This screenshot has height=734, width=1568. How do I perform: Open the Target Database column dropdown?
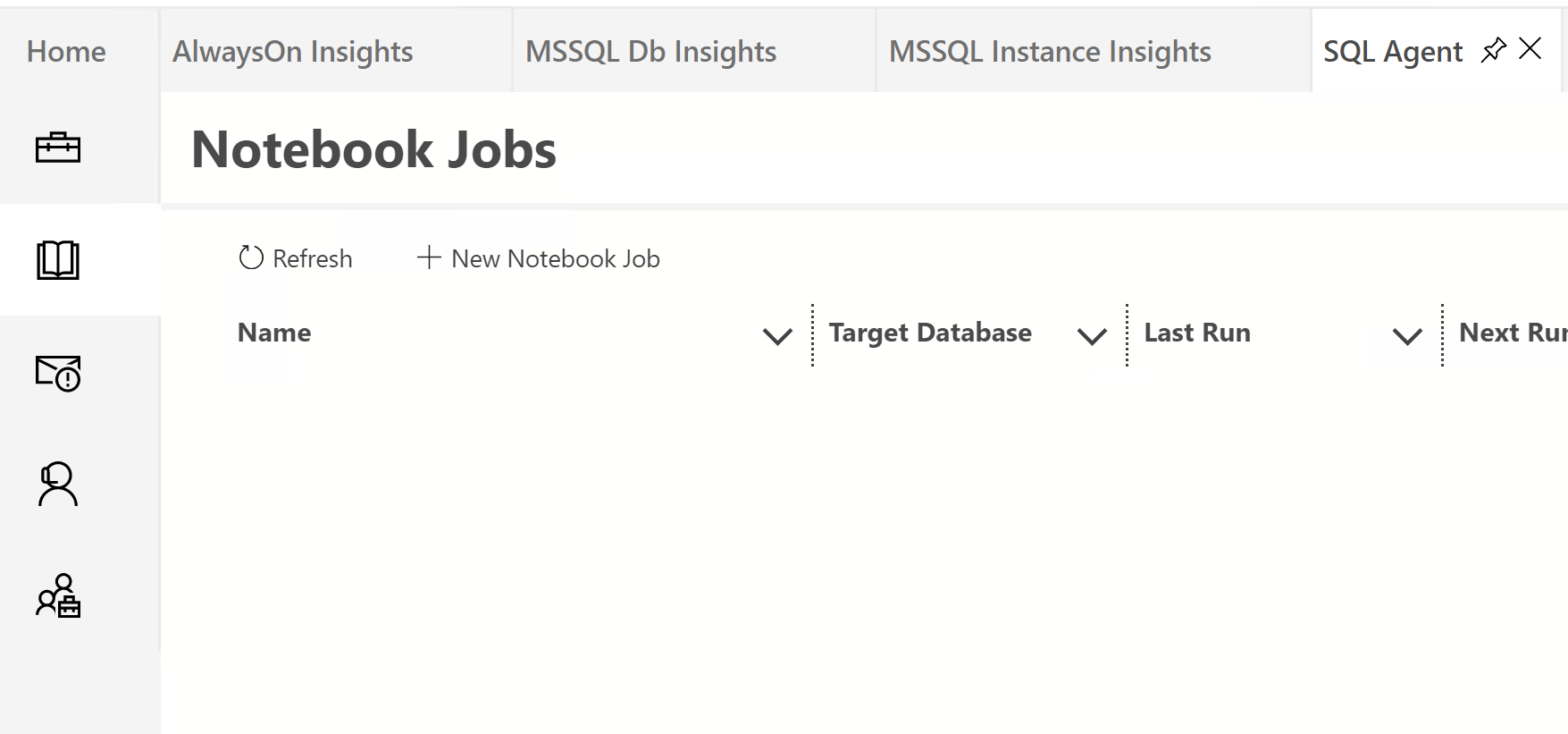pos(1092,336)
